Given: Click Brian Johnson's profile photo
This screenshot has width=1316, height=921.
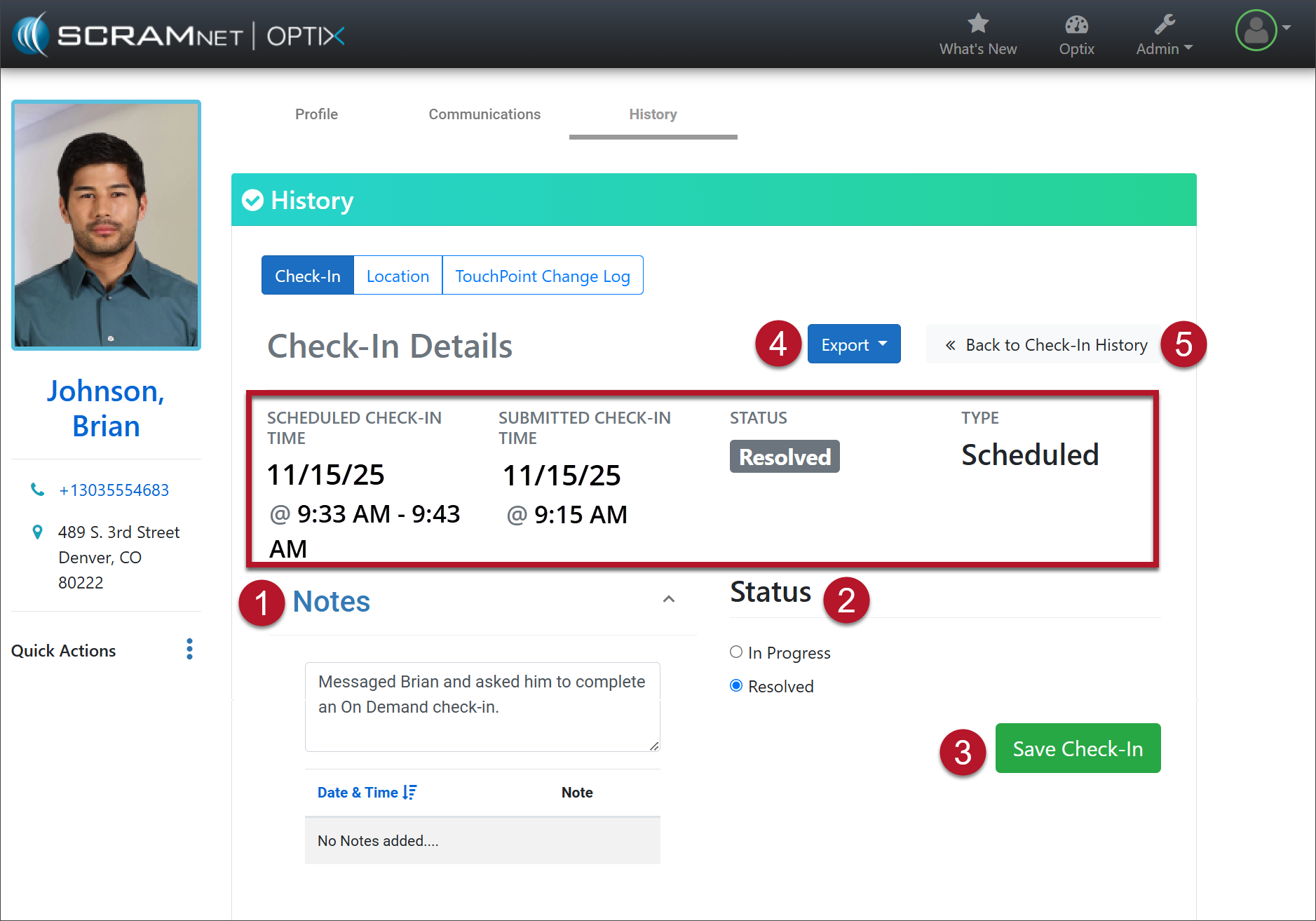Looking at the screenshot, I should pyautogui.click(x=107, y=225).
